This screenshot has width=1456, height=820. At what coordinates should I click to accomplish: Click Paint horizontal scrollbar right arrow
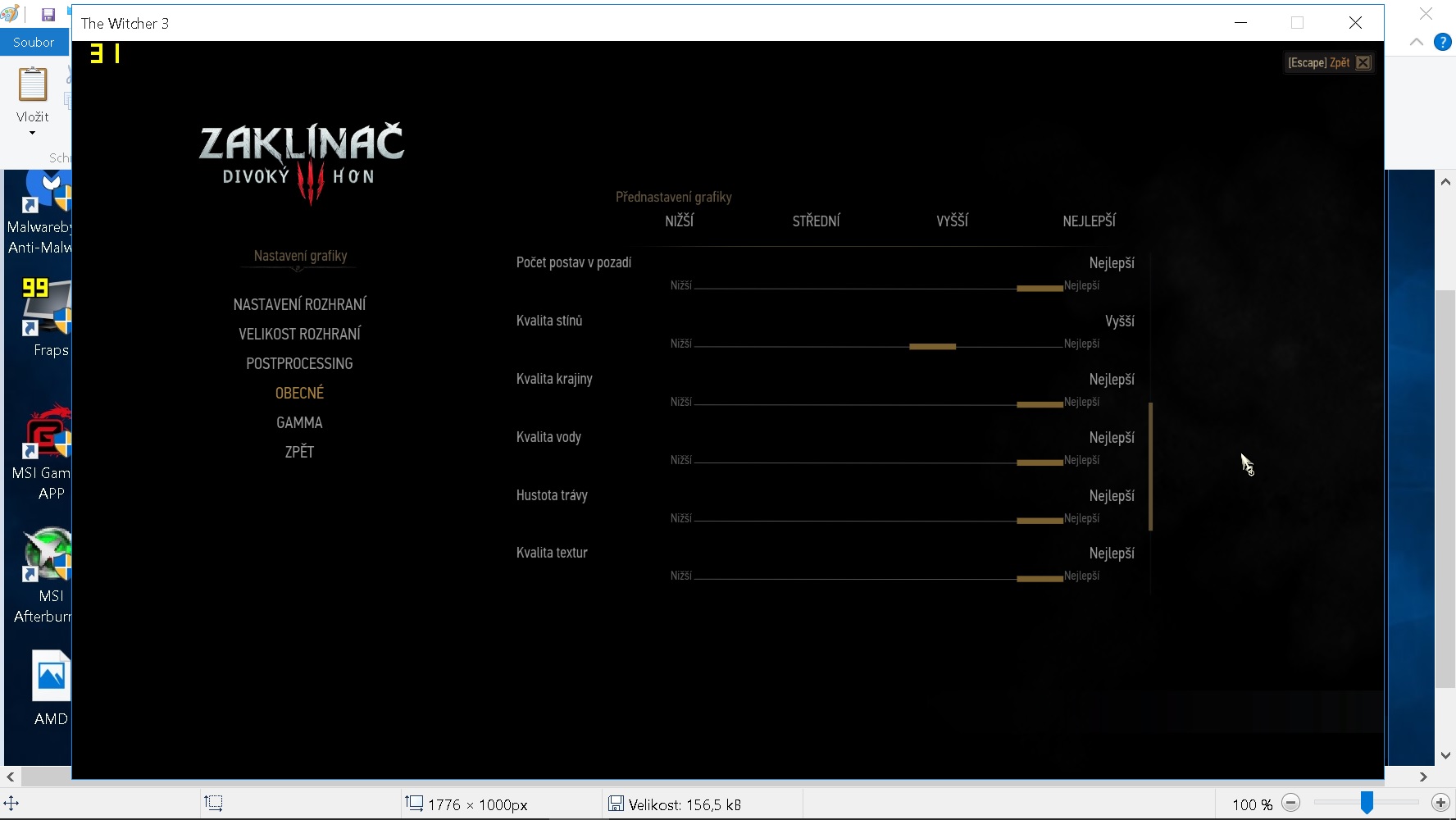coord(1423,777)
